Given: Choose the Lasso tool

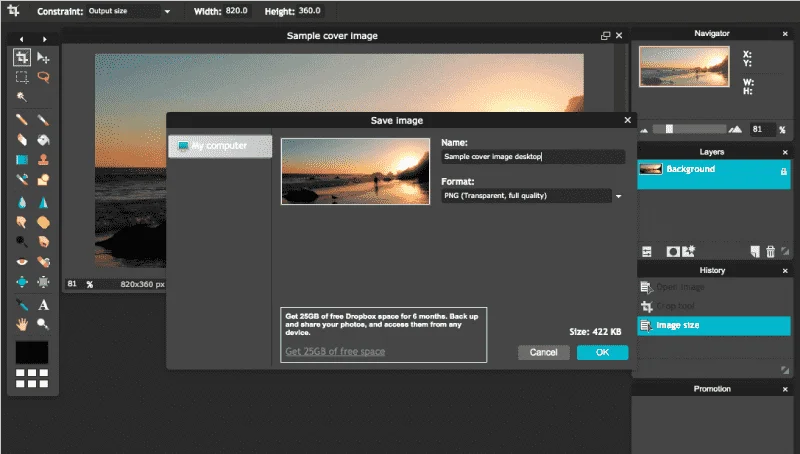Looking at the screenshot, I should click(x=44, y=77).
